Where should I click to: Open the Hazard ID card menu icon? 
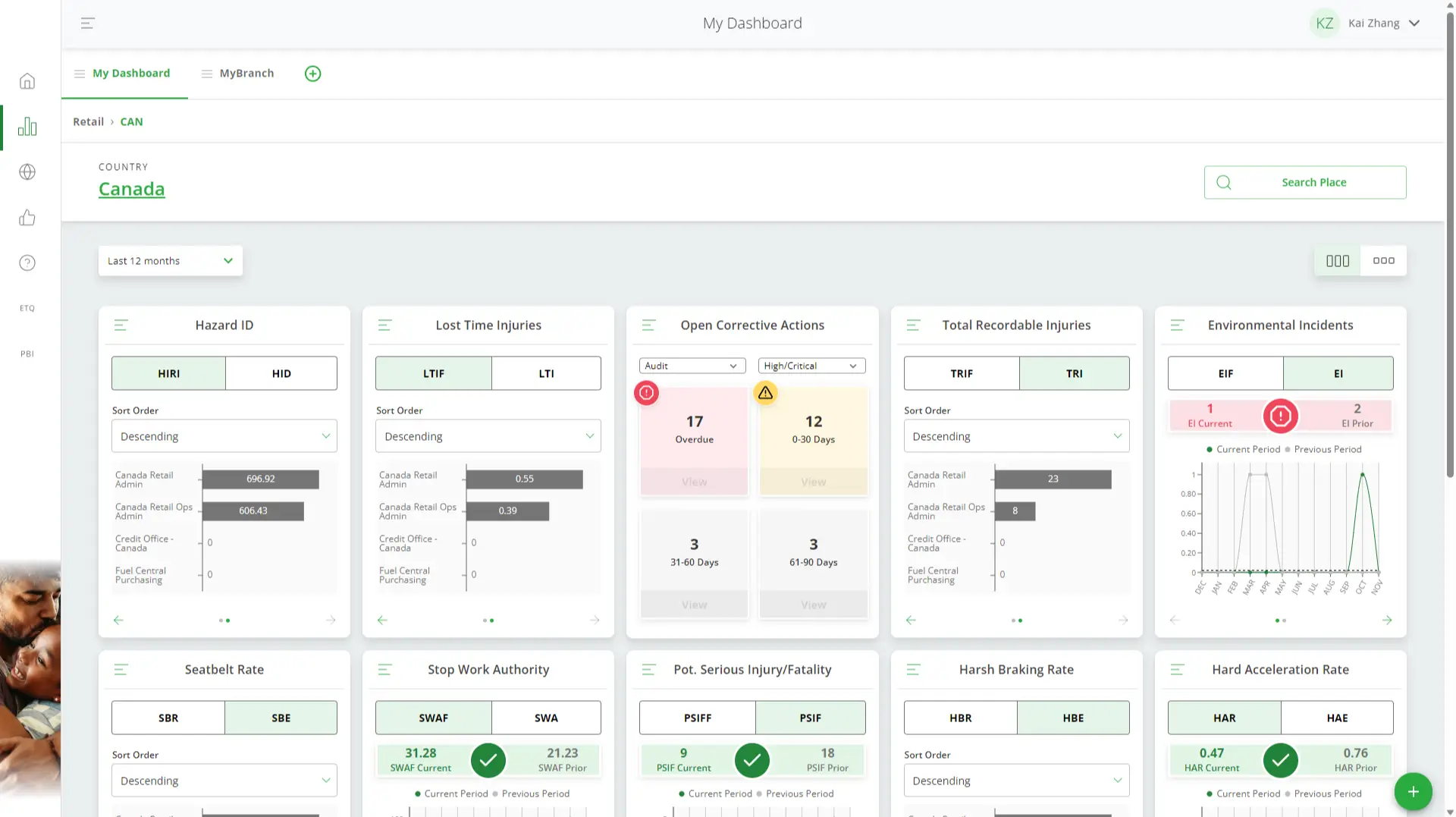tap(121, 325)
